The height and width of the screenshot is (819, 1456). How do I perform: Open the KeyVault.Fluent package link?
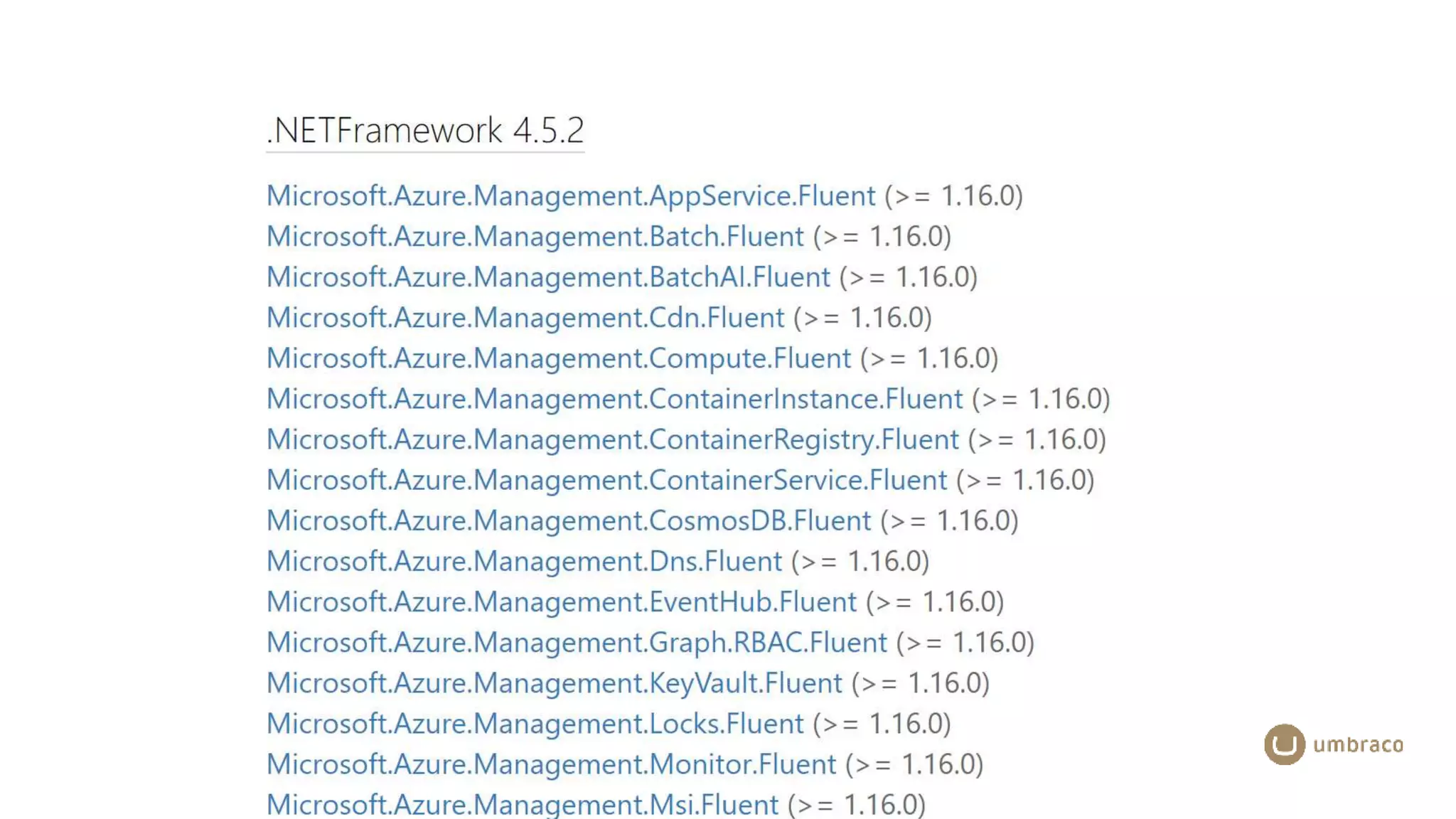(555, 682)
